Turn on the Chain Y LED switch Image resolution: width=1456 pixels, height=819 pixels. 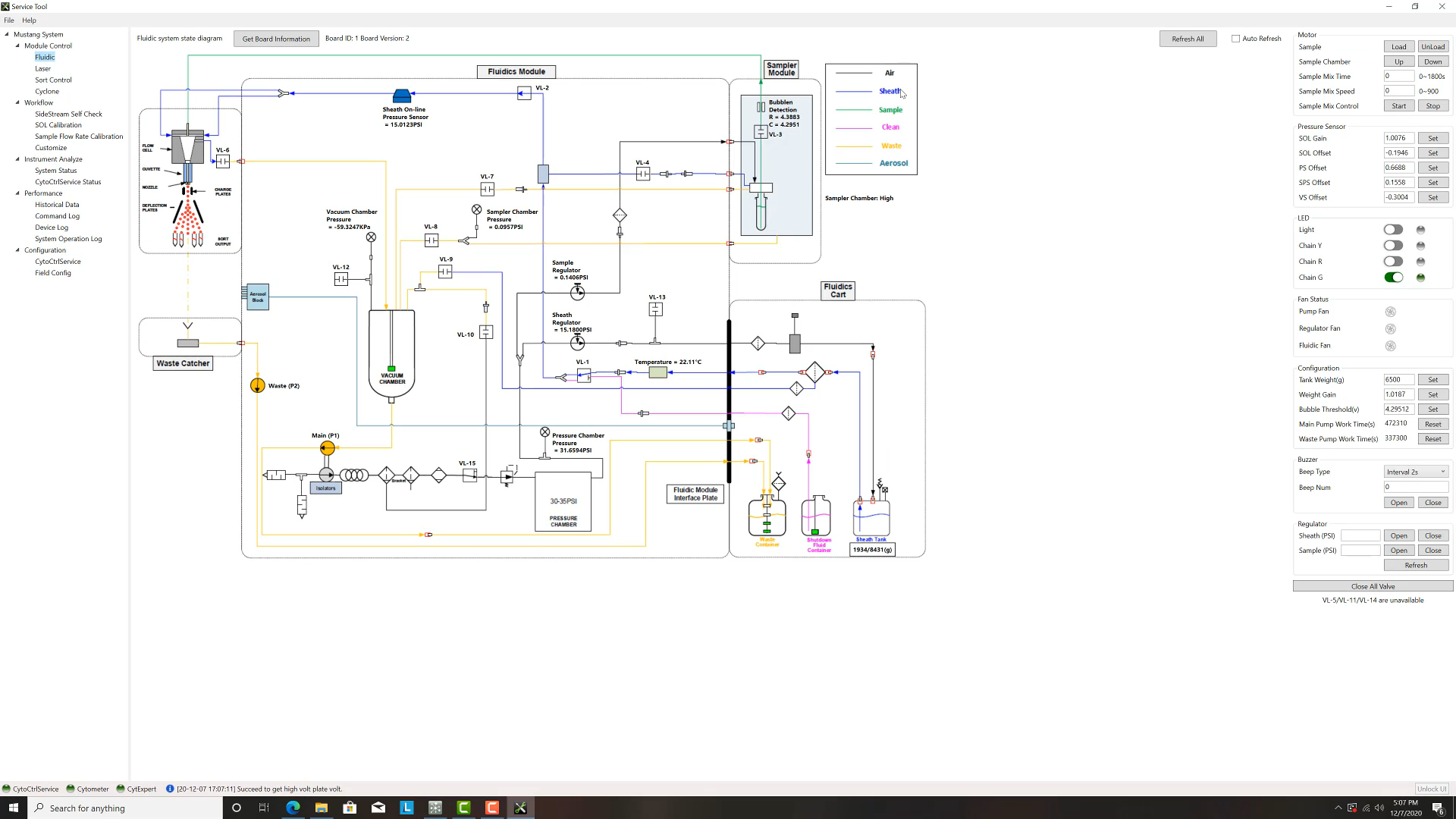[x=1393, y=246]
